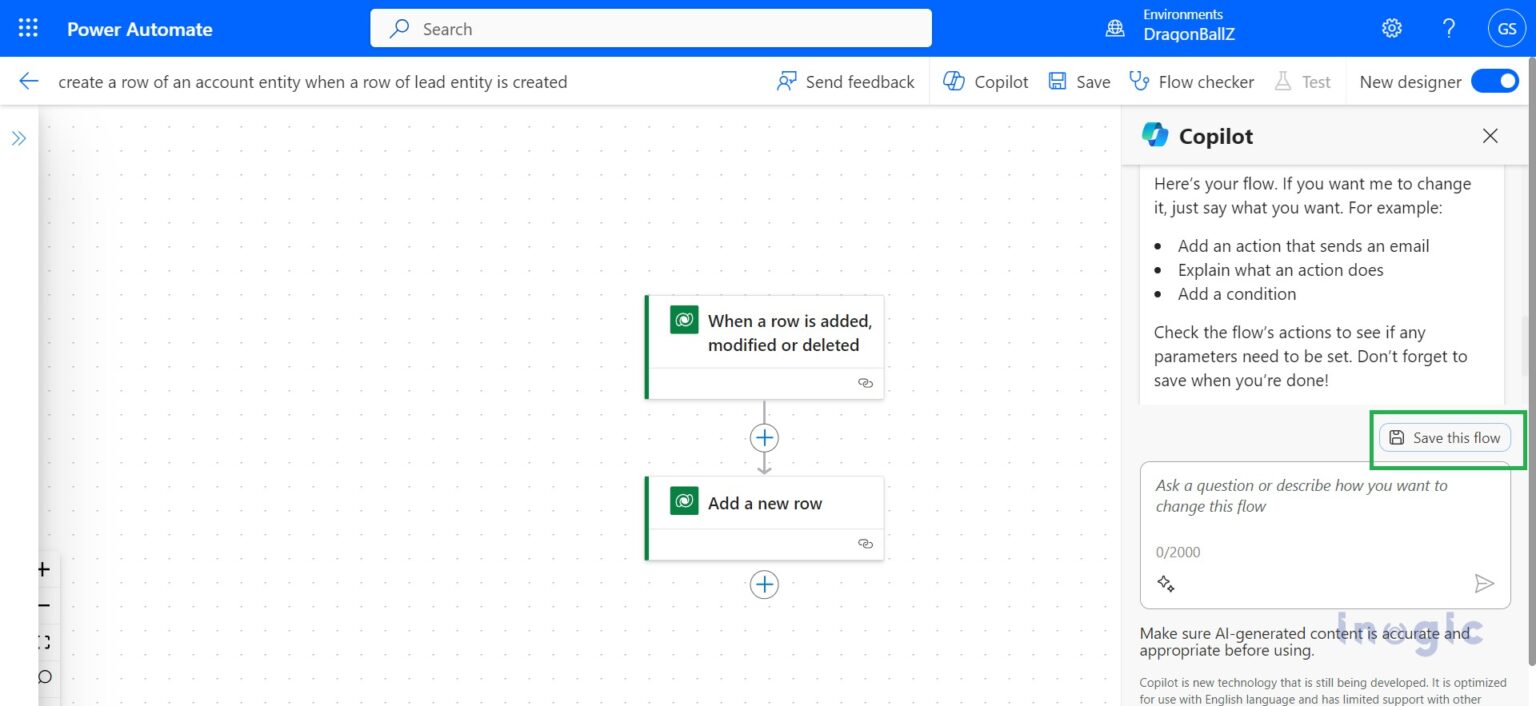The width and height of the screenshot is (1536, 706).
Task: Select the magnifier zoom tool on the canvas
Action: tap(42, 677)
